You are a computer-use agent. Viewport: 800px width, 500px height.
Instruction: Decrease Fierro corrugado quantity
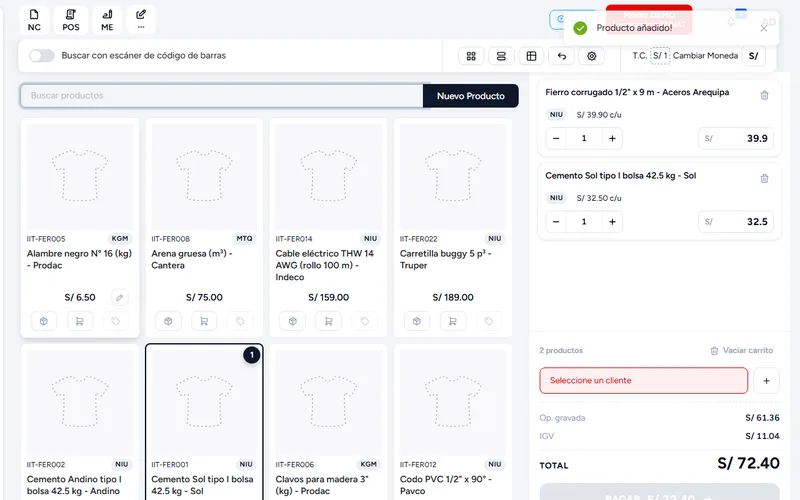point(556,138)
